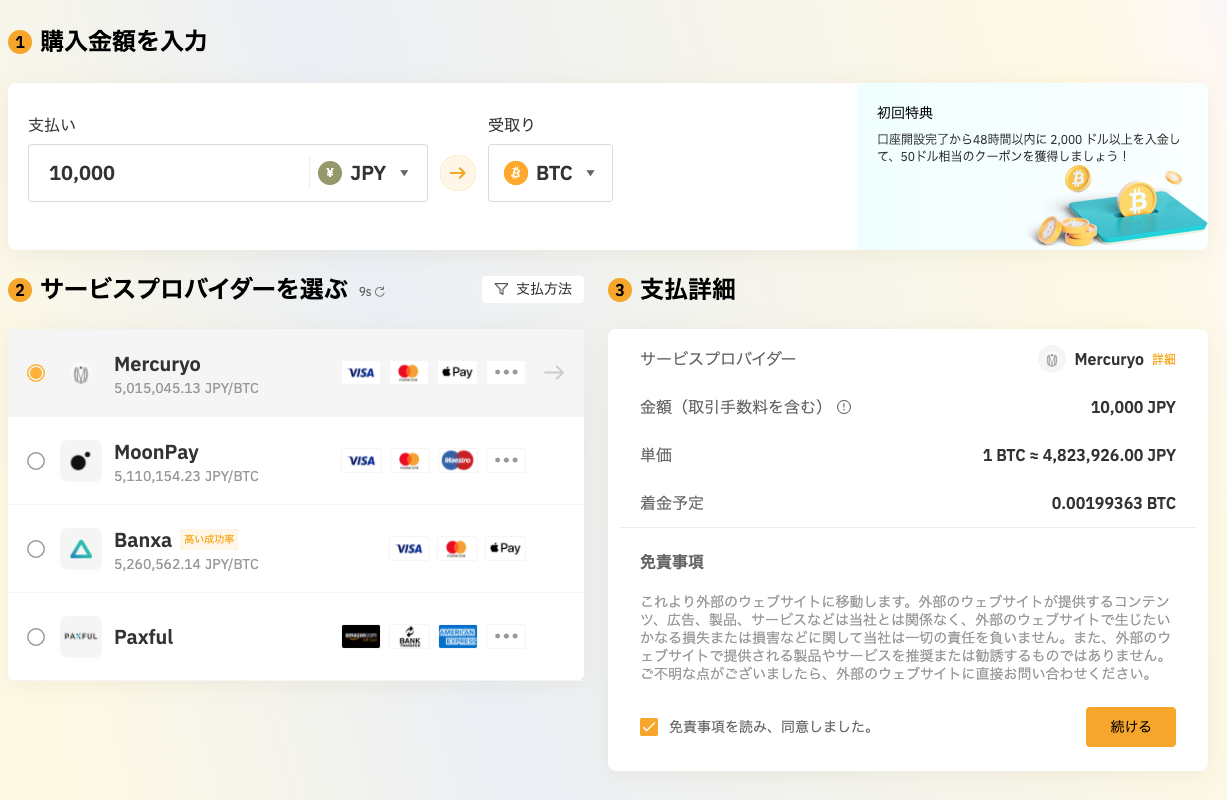1227x800 pixels.
Task: Select the MoonPay radio button
Action: click(36, 460)
